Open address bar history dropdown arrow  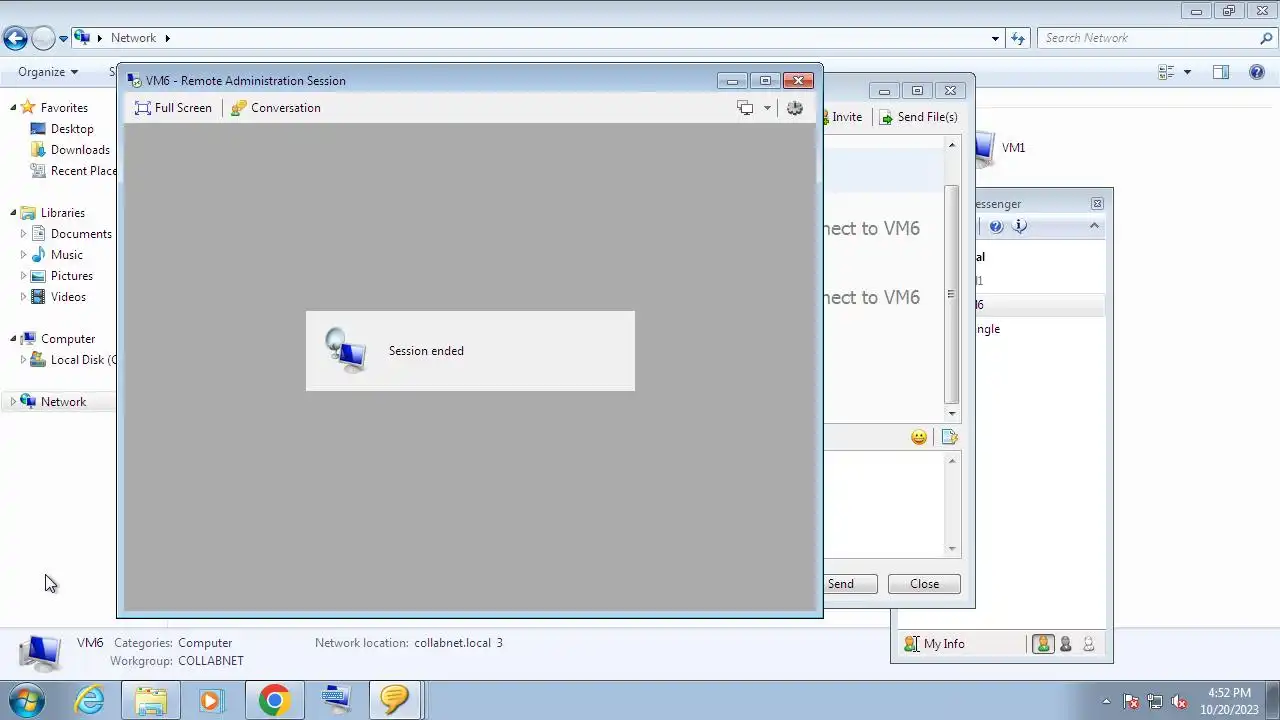[995, 38]
